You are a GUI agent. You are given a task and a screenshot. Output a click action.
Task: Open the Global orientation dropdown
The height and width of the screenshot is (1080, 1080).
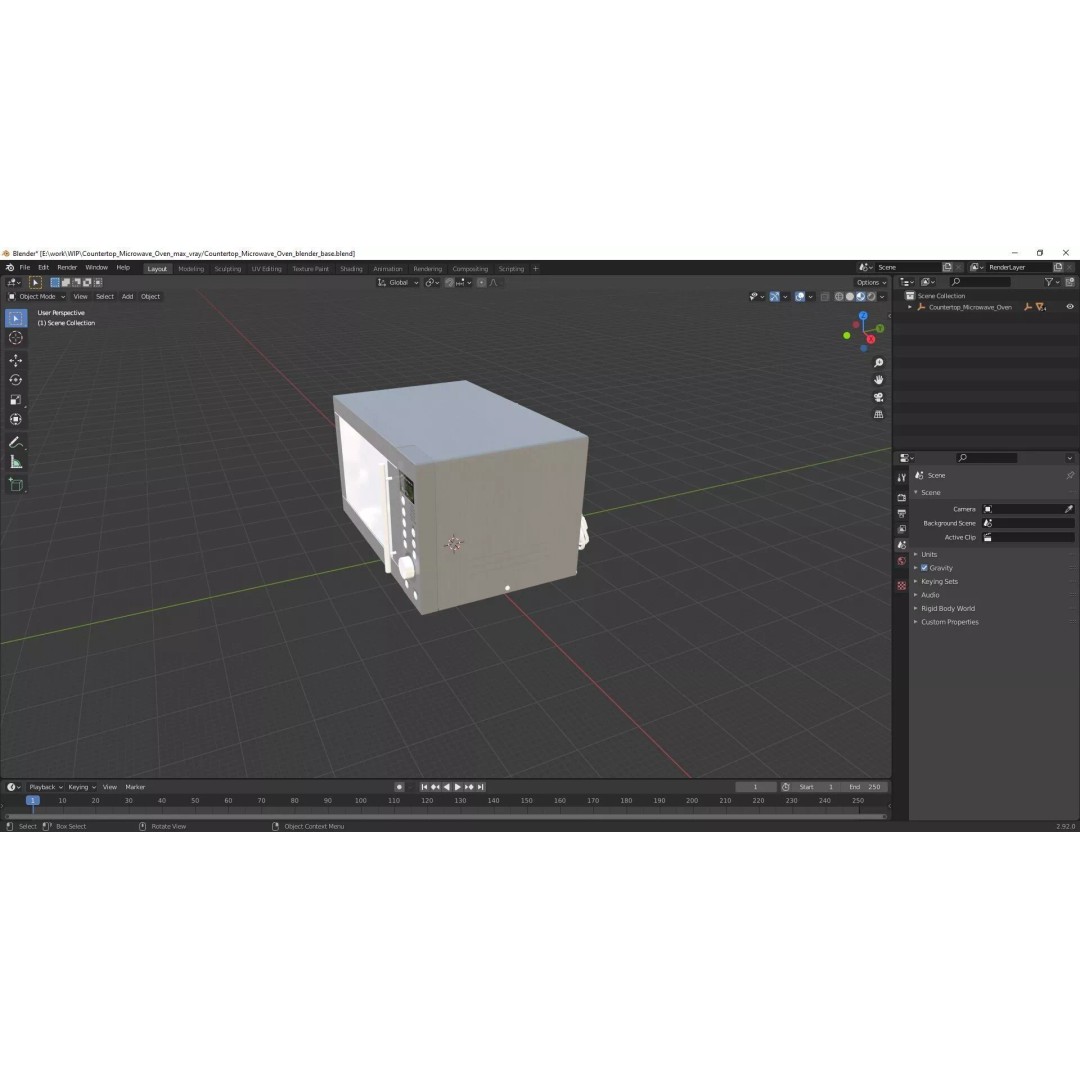[x=397, y=282]
